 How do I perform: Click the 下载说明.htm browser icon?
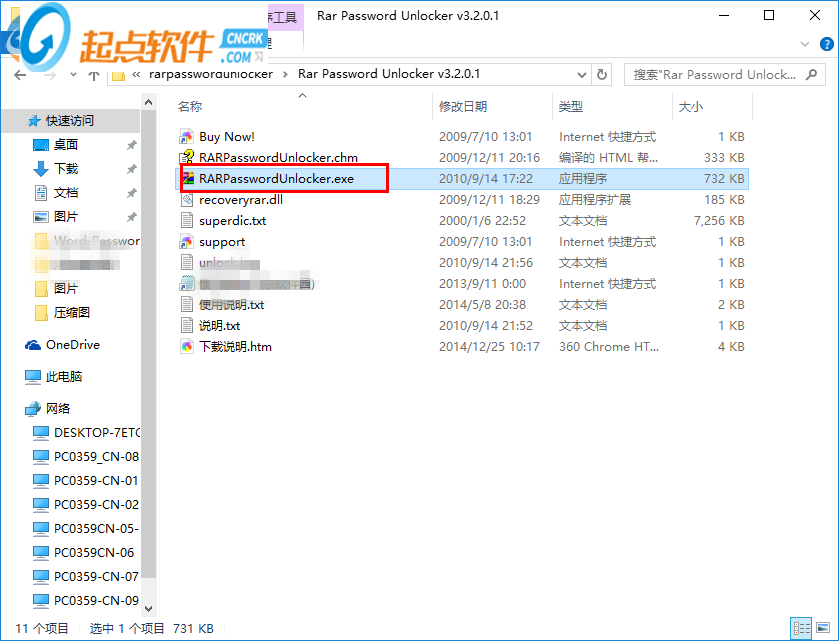tap(186, 347)
